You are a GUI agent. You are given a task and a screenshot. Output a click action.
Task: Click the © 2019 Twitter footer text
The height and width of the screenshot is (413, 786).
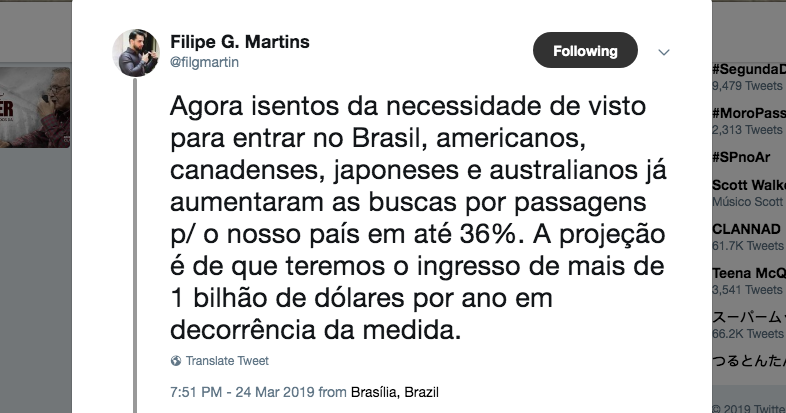(x=748, y=406)
